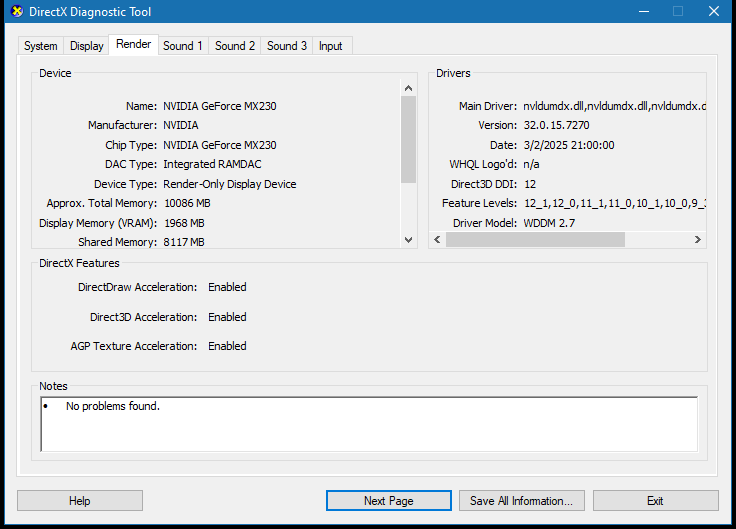Click the Direct3D DDI value 12
Screen dimensions: 736x529
530,184
